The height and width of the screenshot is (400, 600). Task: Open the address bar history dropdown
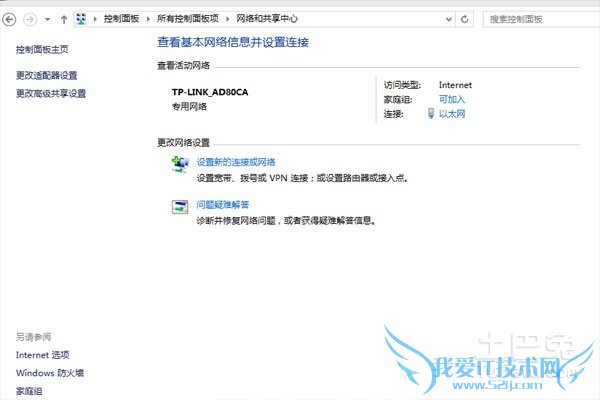coord(448,19)
